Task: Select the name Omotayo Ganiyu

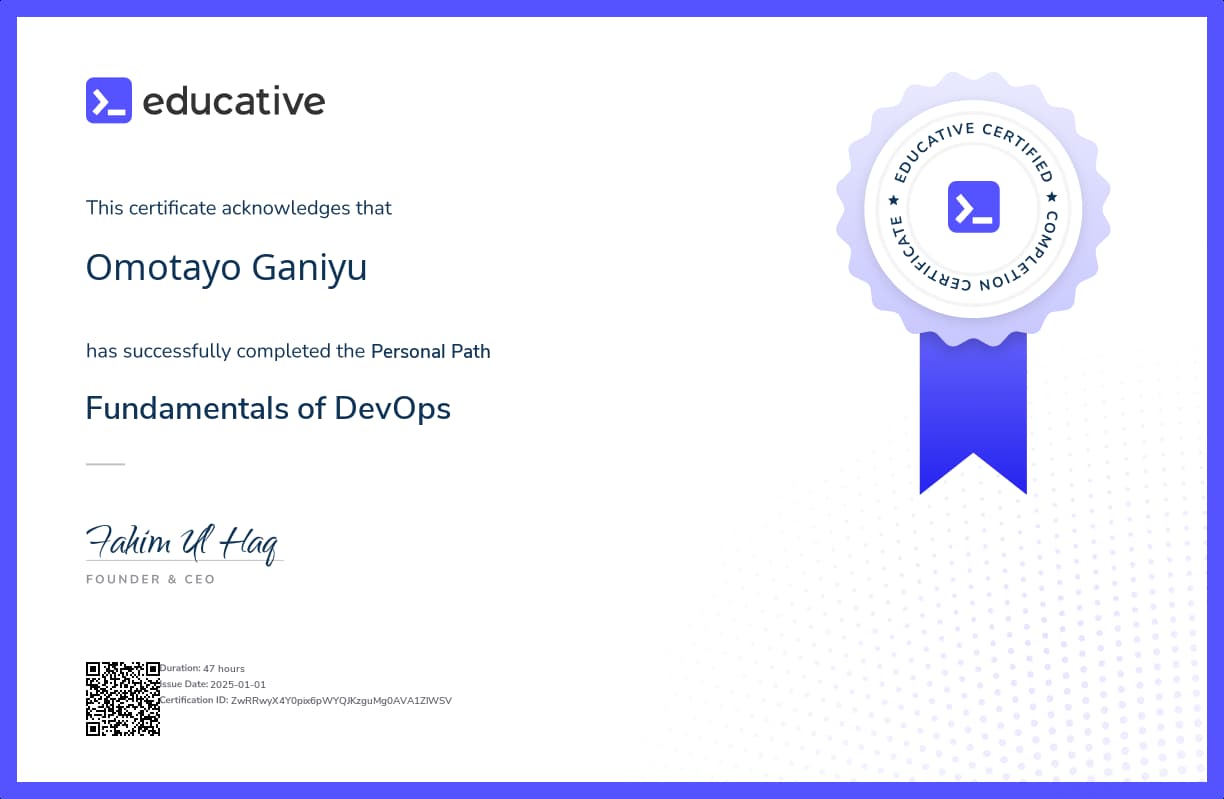Action: coord(226,268)
